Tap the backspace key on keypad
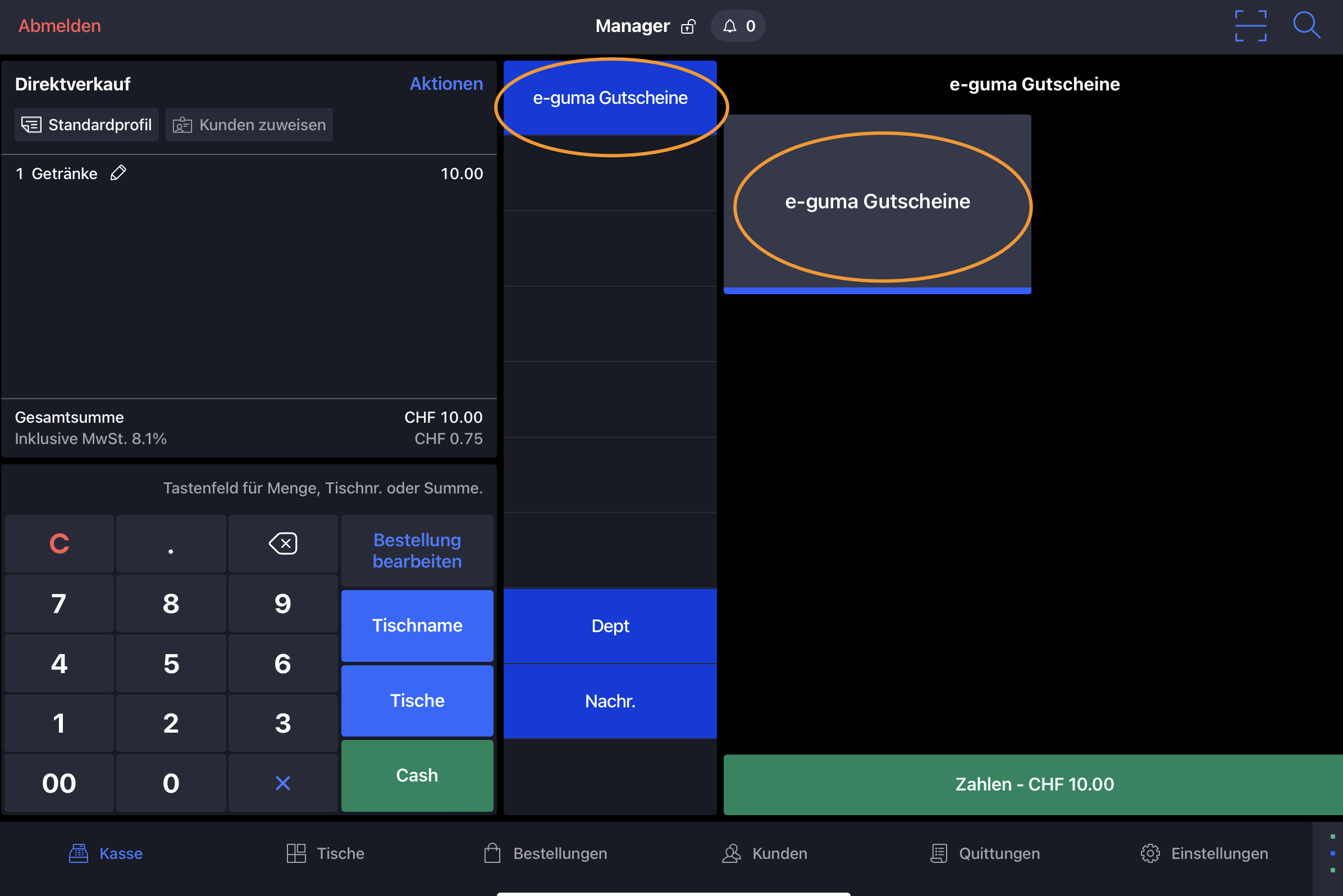The image size is (1343, 896). coord(283,543)
